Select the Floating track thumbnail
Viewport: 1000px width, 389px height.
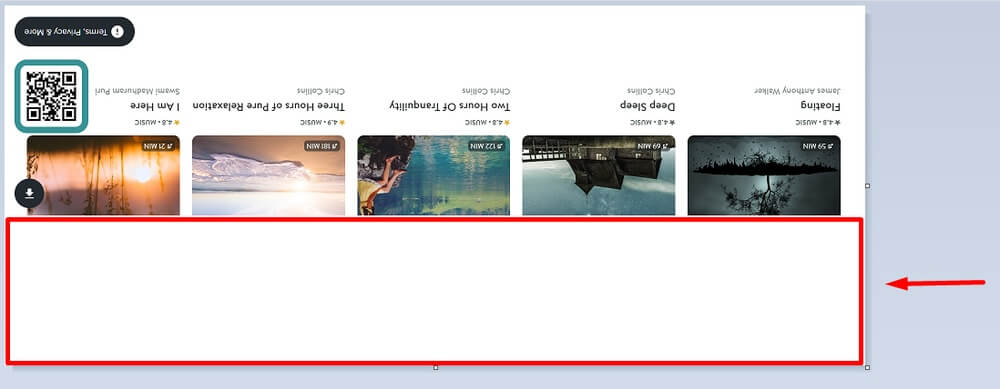pyautogui.click(x=764, y=175)
